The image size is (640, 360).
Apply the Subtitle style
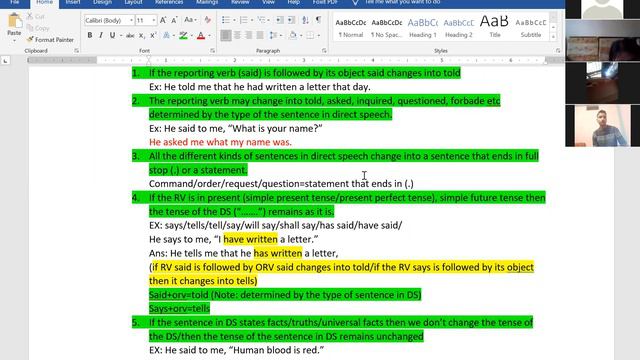[x=531, y=28]
